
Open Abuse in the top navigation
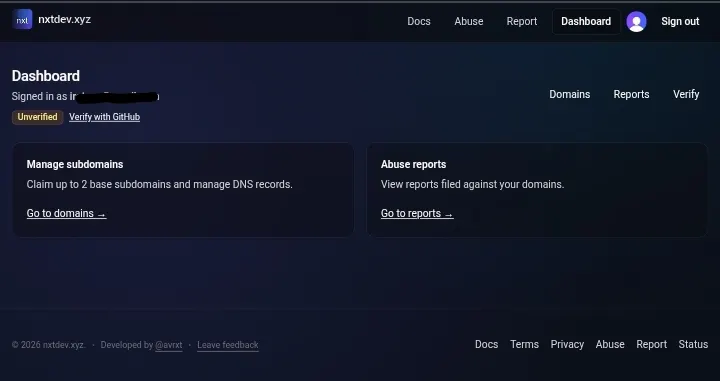pyautogui.click(x=468, y=22)
